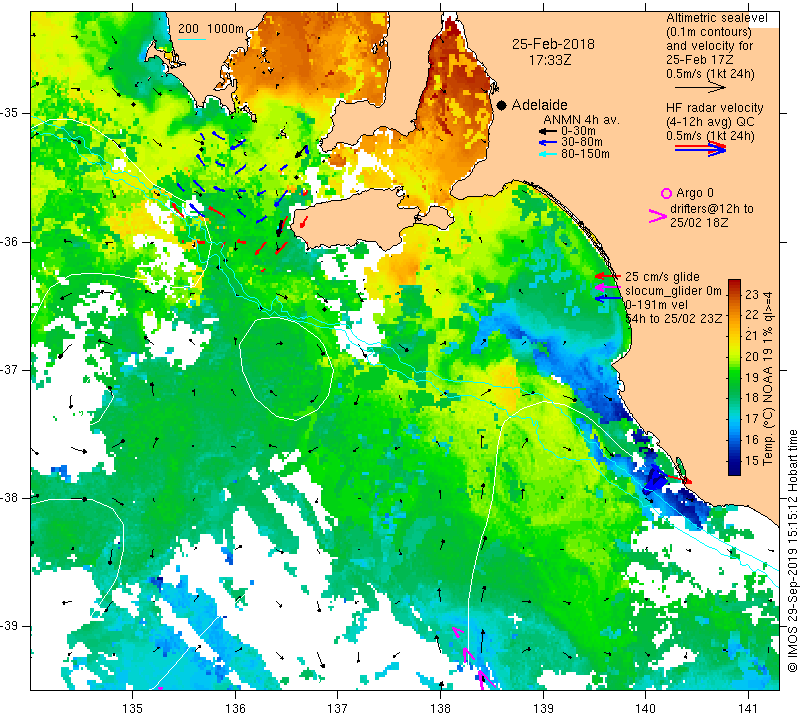Click the cyan 80-150m ANMN legend arrow
Screen dimensions: 800x720
tap(548, 154)
